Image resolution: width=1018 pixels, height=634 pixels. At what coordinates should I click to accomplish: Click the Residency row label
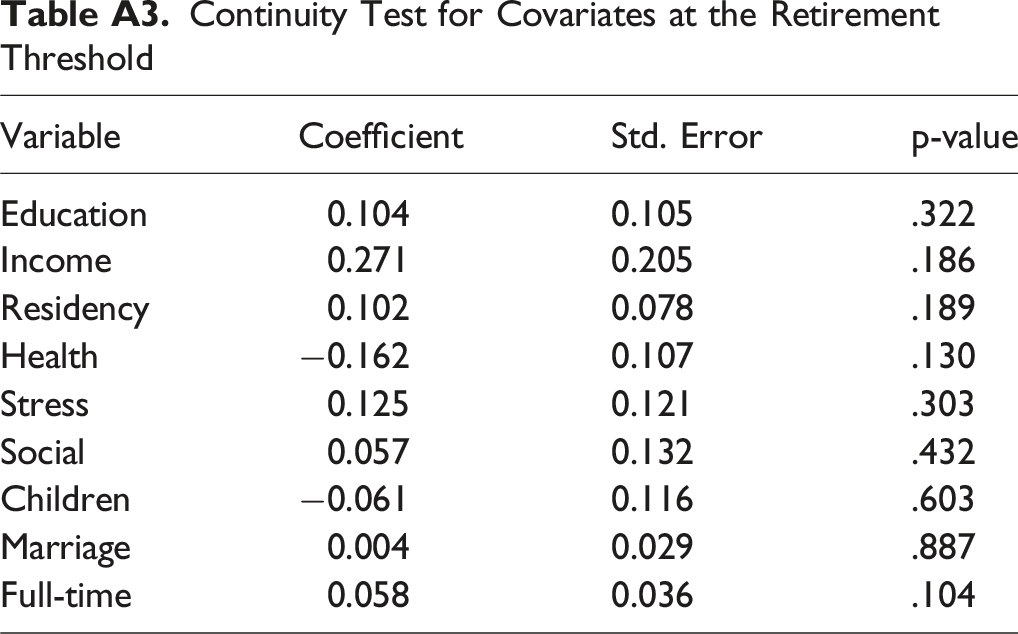(x=75, y=310)
